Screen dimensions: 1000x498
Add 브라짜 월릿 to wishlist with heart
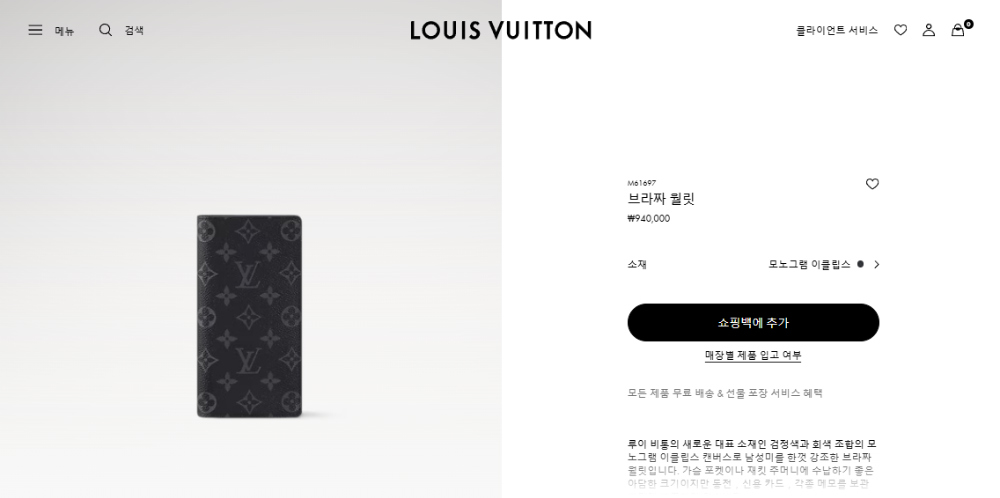point(872,184)
